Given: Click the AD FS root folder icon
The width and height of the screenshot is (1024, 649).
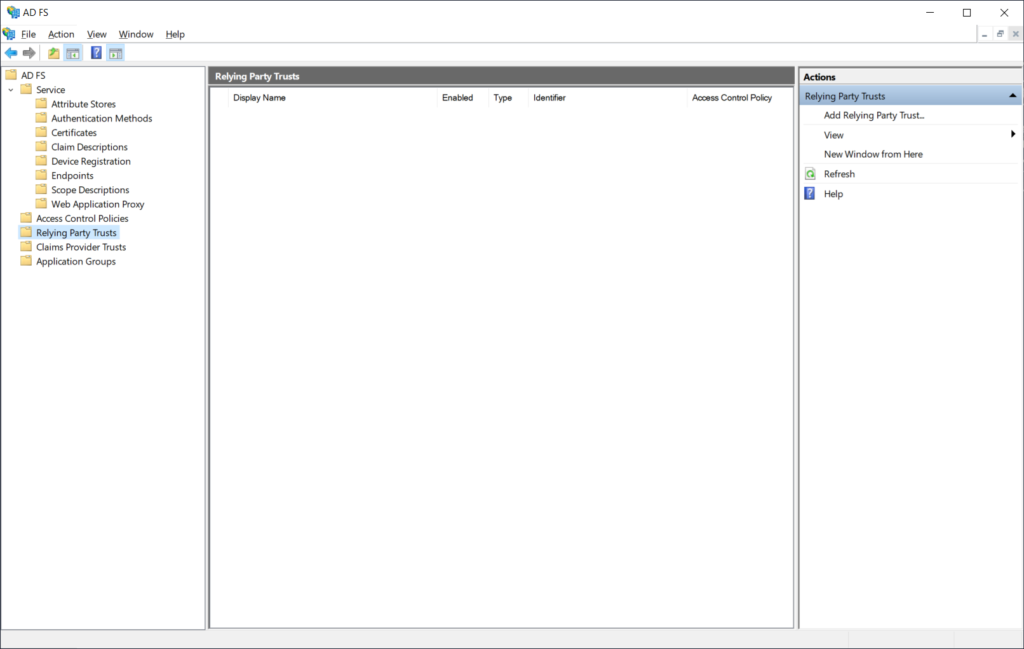Looking at the screenshot, I should tap(11, 74).
